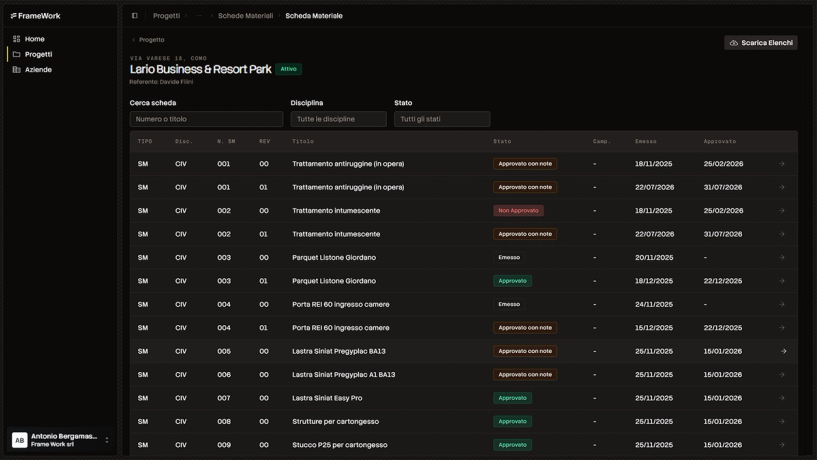Open row arrow for 003 rev 01

[782, 281]
